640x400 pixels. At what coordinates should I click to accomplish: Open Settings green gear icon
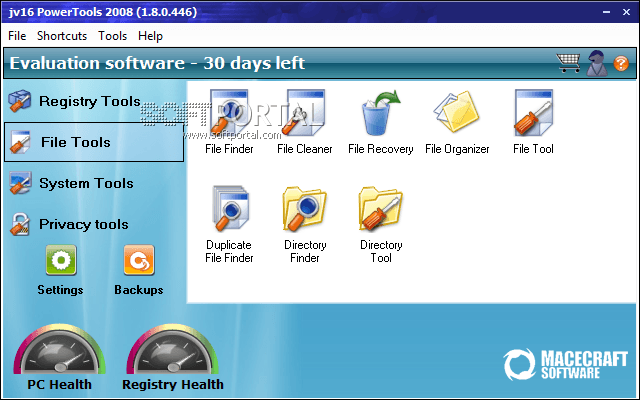61,260
